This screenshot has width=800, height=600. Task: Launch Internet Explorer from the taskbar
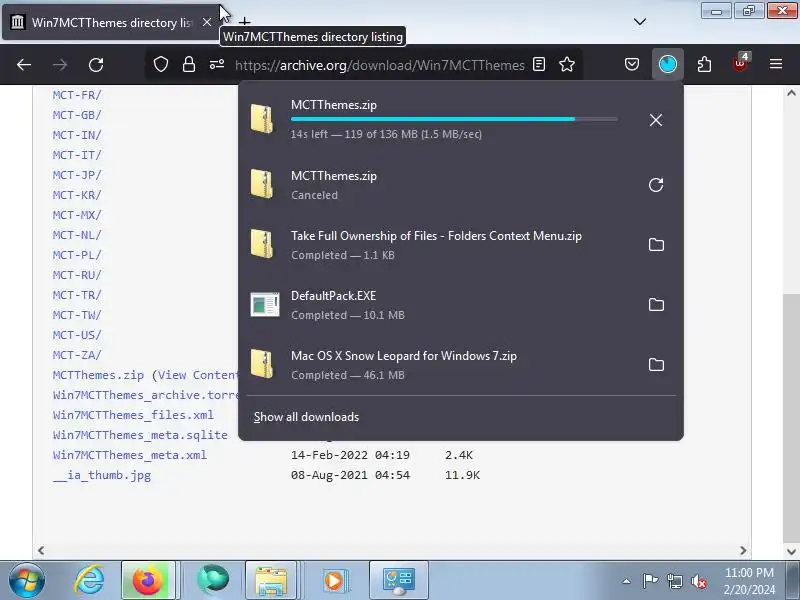(x=89, y=580)
